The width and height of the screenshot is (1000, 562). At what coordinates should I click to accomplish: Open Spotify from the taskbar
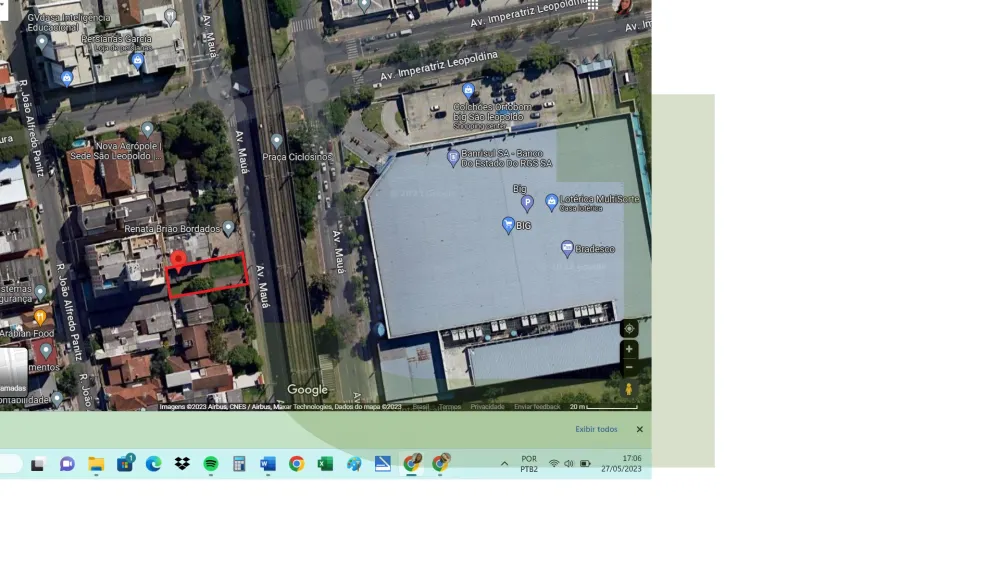click(211, 464)
